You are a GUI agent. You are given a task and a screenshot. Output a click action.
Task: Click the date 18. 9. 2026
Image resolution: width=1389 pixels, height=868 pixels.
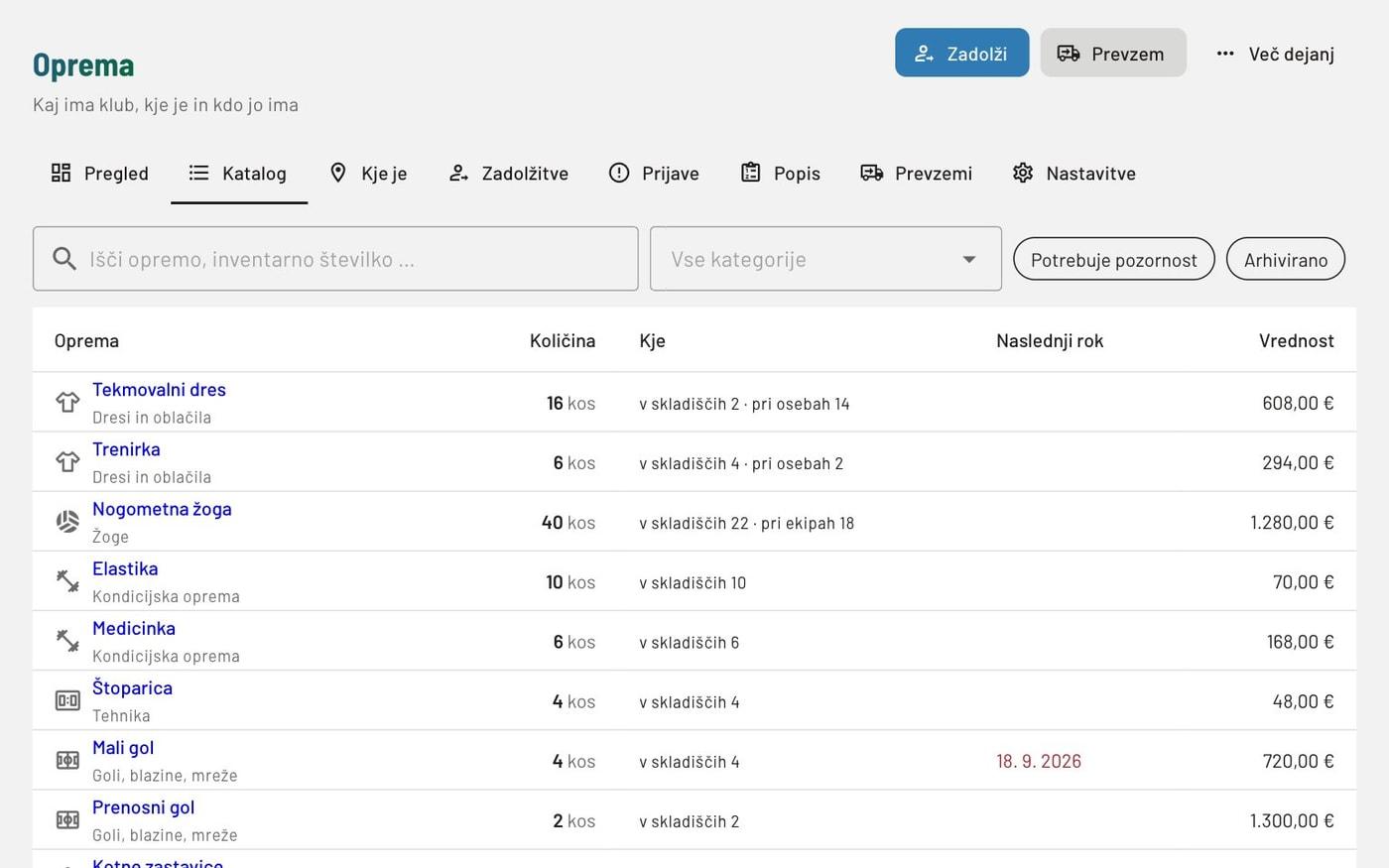click(1039, 761)
